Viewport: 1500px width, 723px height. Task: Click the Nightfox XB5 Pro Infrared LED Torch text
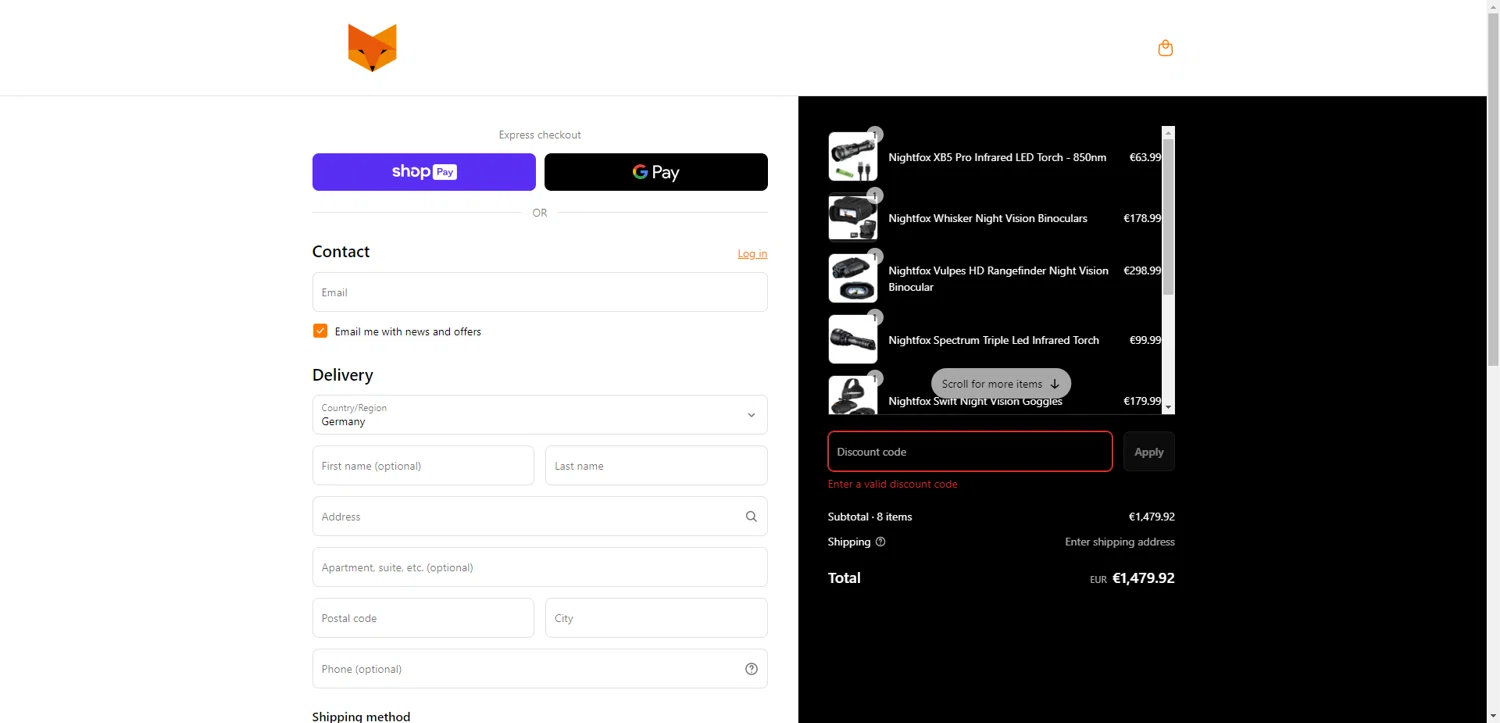[x=997, y=158]
